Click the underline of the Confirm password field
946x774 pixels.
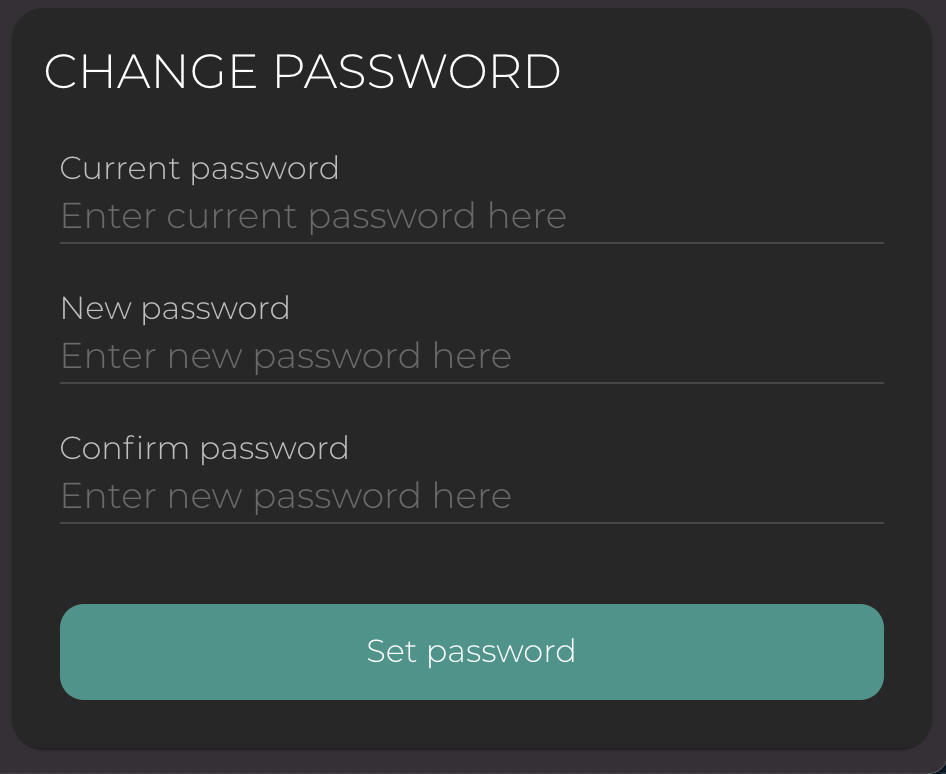tap(471, 522)
